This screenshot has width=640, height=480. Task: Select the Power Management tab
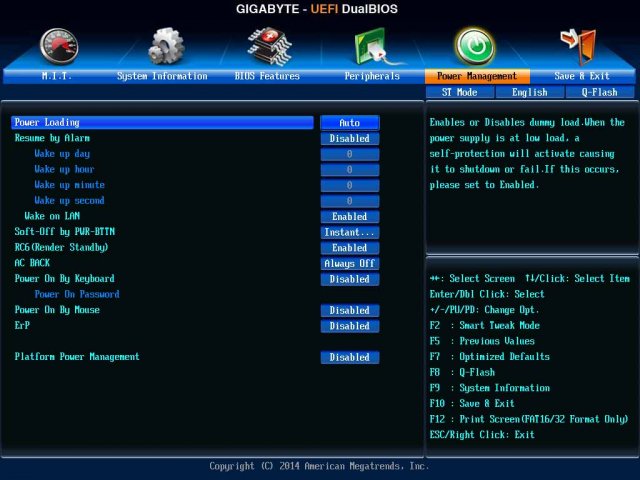477,76
